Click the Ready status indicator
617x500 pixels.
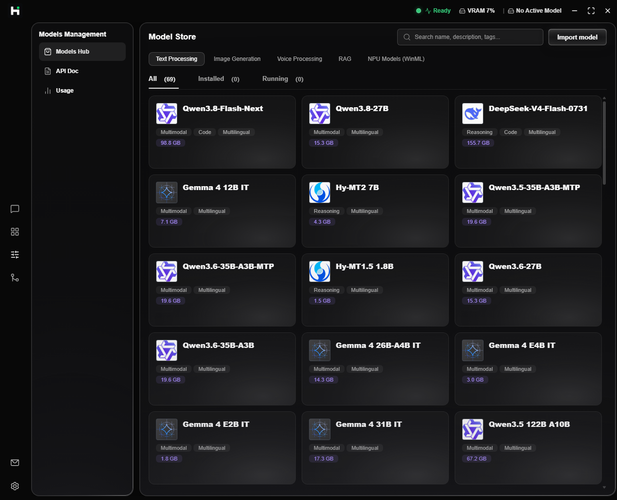coord(433,11)
